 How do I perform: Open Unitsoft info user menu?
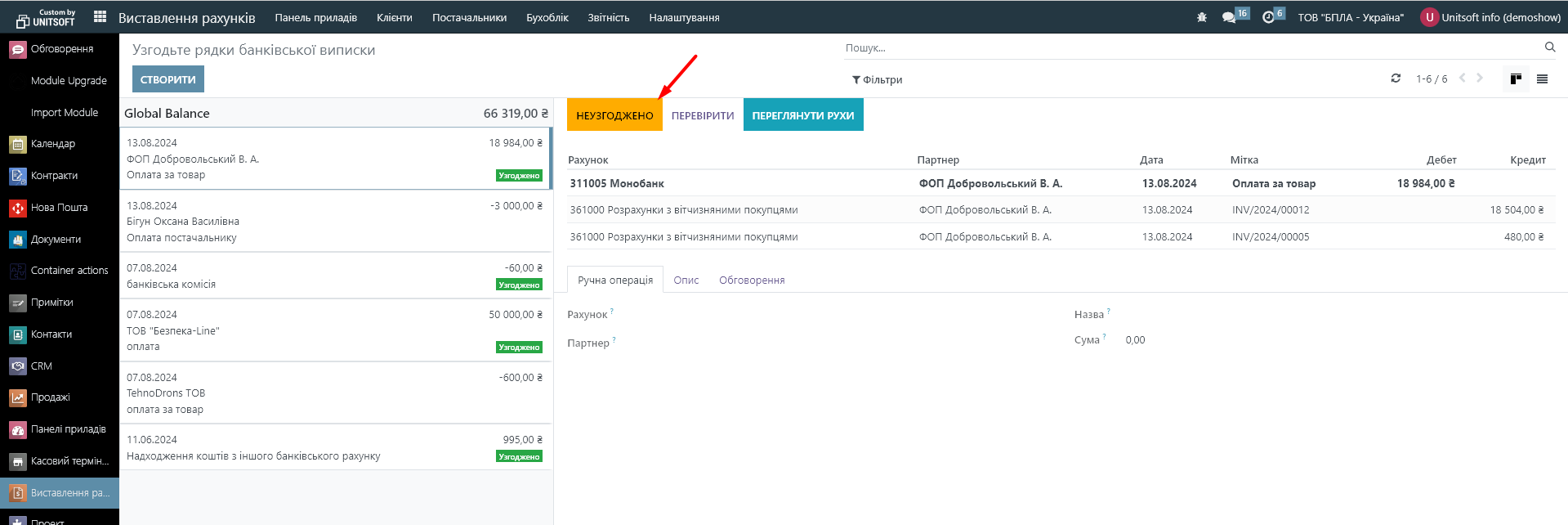tap(1491, 17)
